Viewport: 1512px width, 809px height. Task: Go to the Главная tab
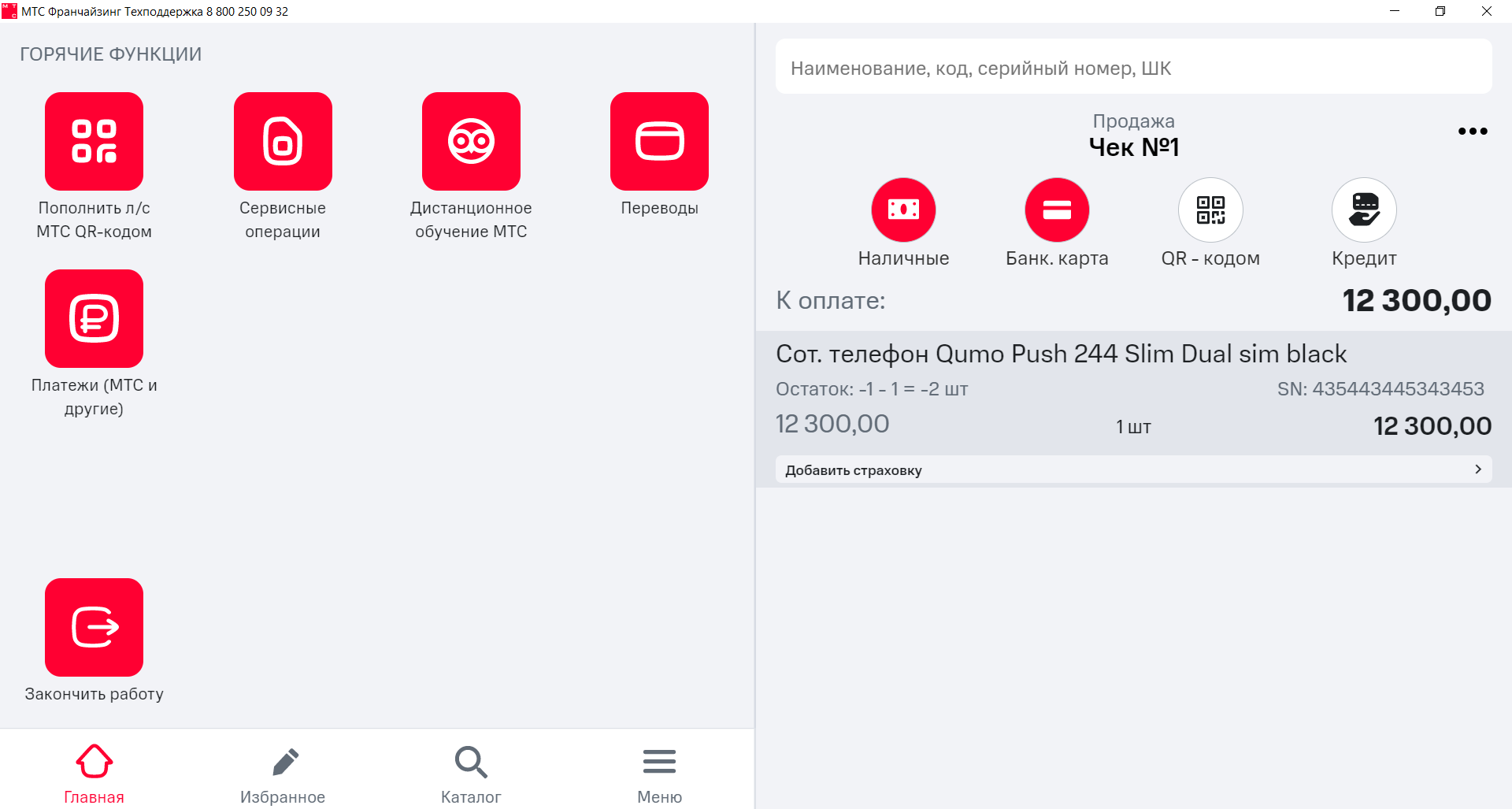(x=94, y=774)
